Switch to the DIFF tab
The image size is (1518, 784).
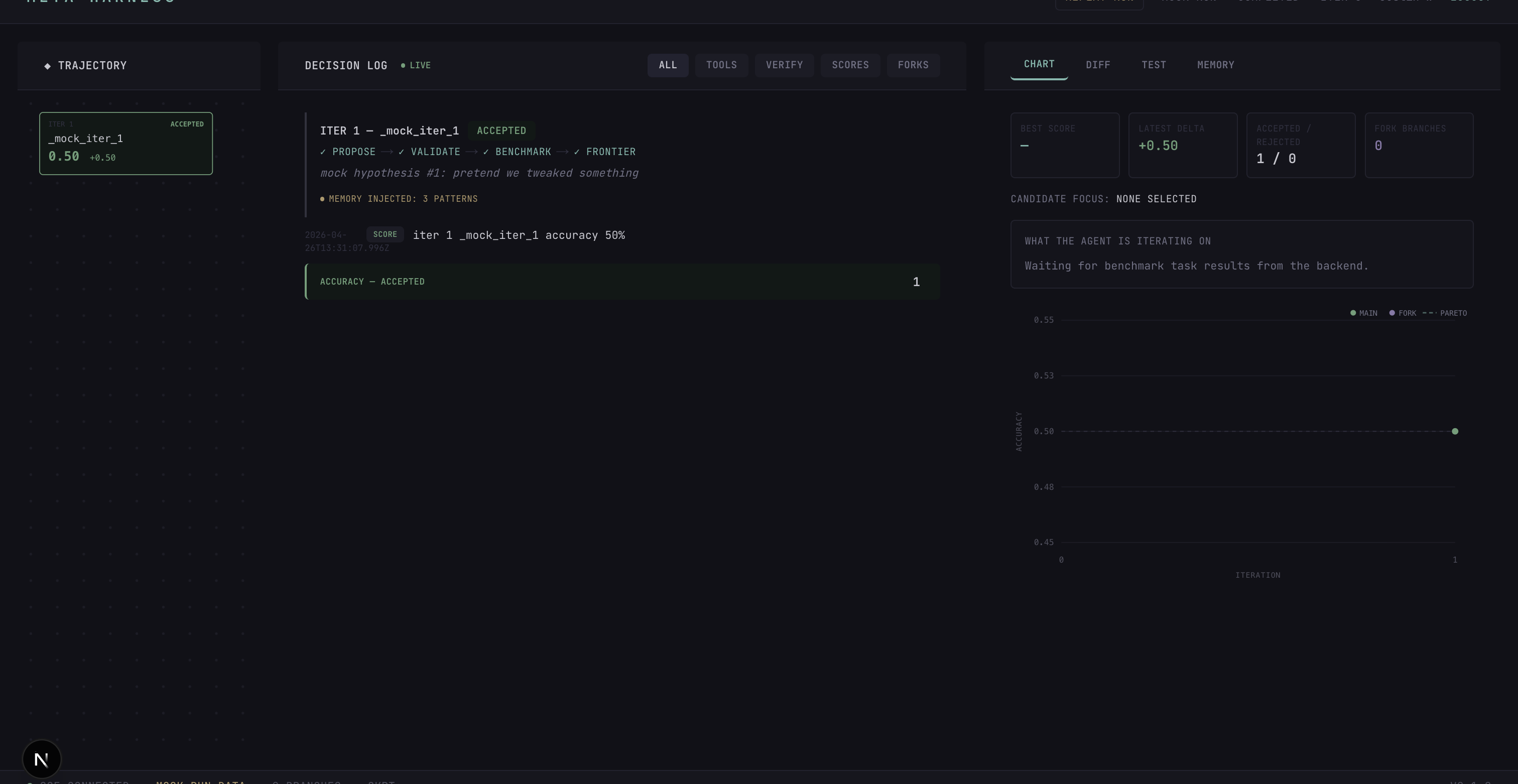pos(1098,65)
